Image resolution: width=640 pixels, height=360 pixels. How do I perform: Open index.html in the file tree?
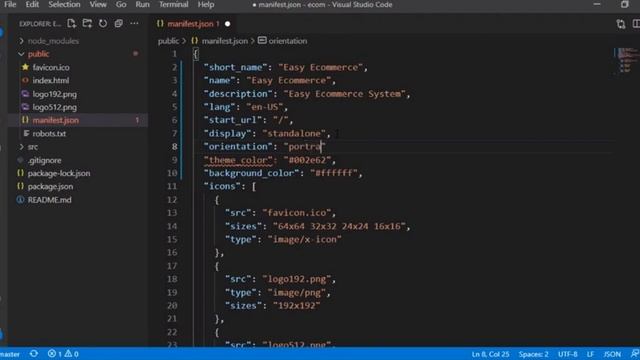click(51, 81)
